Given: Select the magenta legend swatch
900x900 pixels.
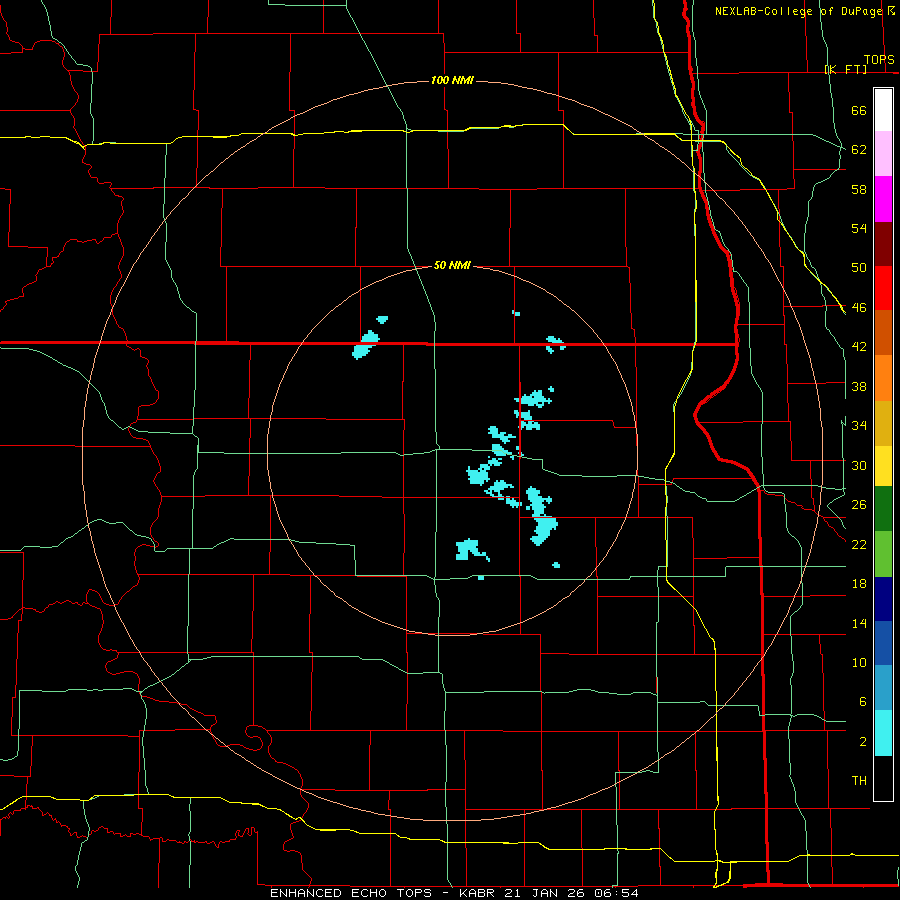Looking at the screenshot, I should (883, 199).
